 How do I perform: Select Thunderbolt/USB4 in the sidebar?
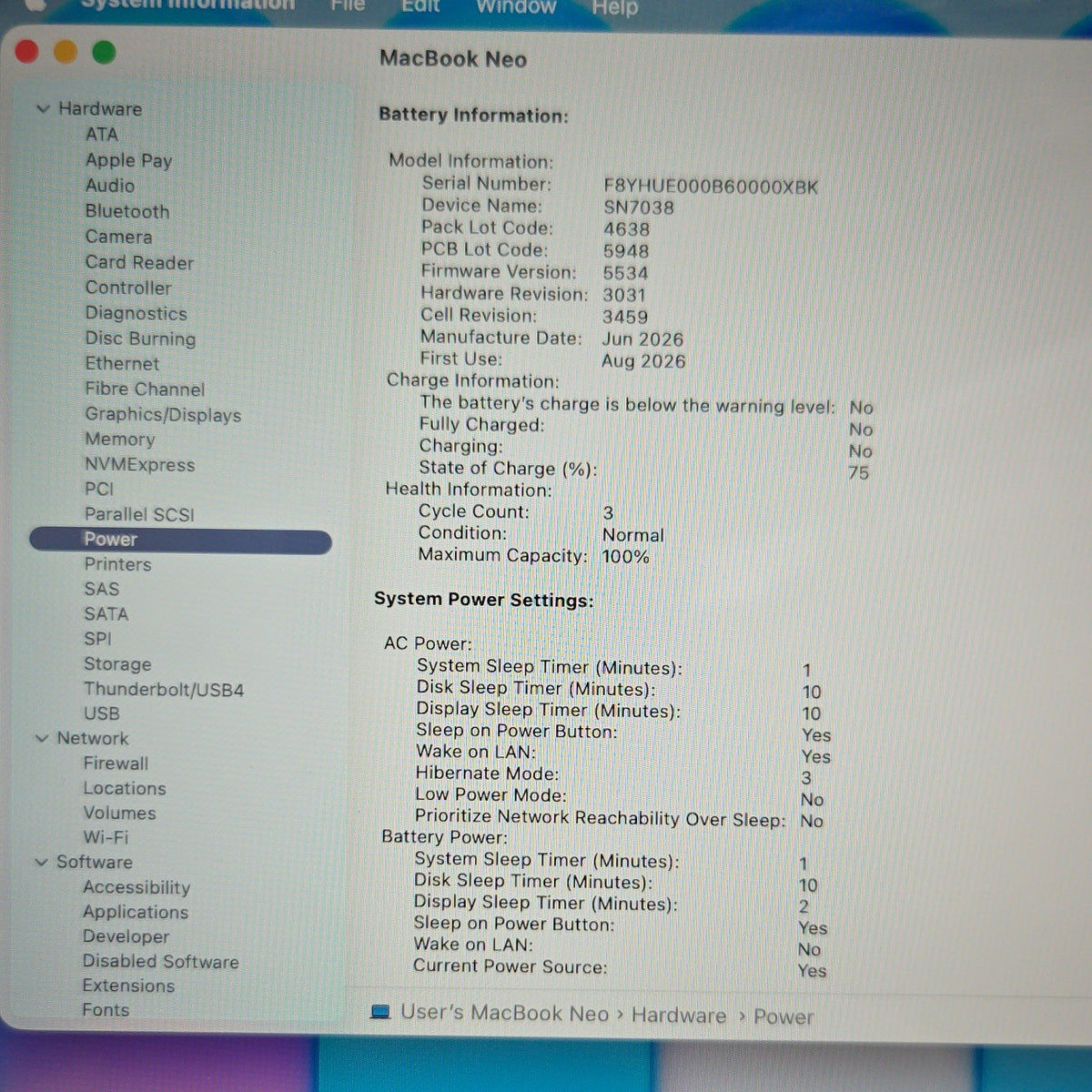[164, 689]
